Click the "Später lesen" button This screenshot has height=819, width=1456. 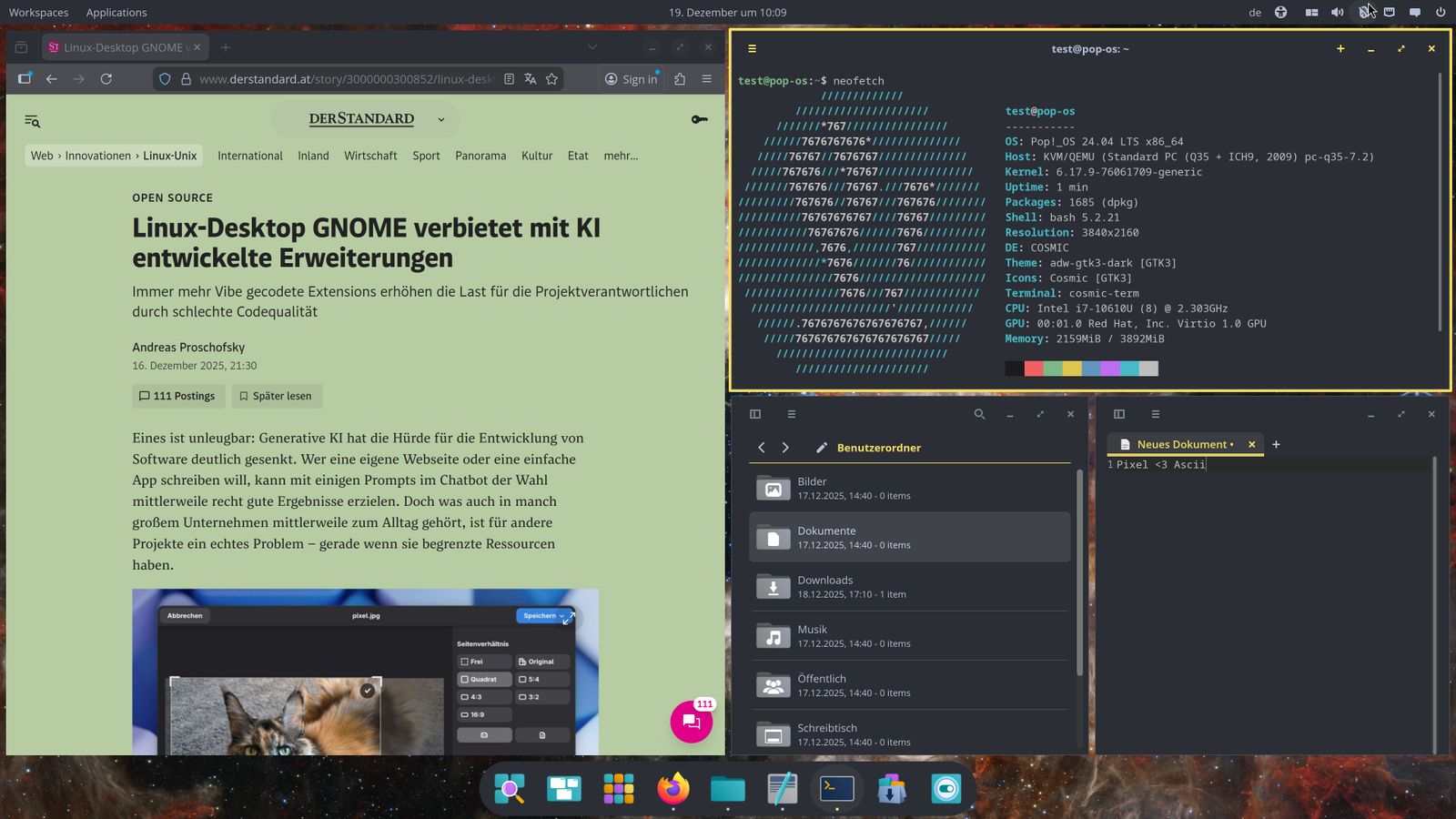click(x=276, y=396)
